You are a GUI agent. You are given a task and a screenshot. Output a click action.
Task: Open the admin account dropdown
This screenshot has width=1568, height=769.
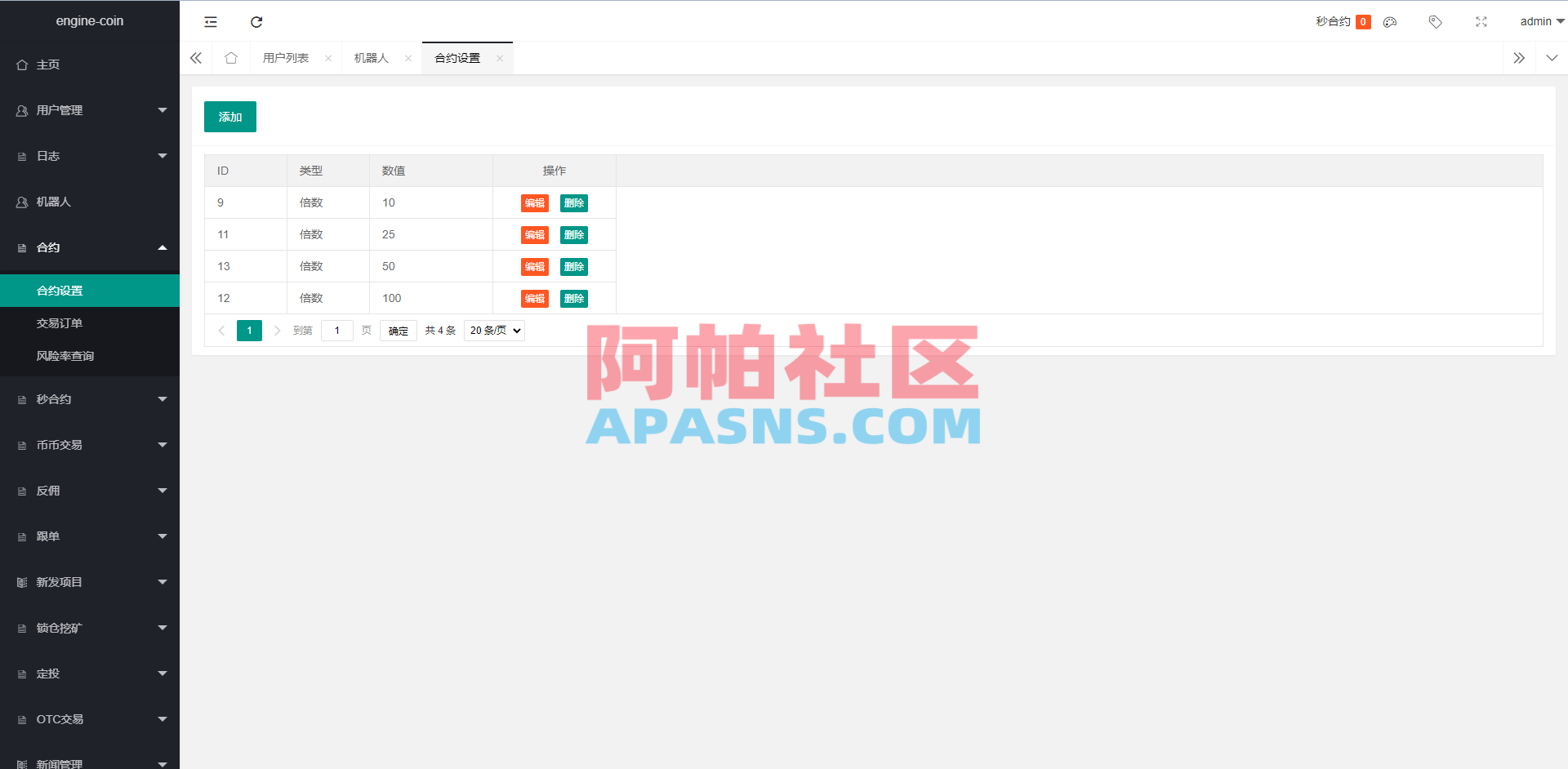(x=1540, y=21)
